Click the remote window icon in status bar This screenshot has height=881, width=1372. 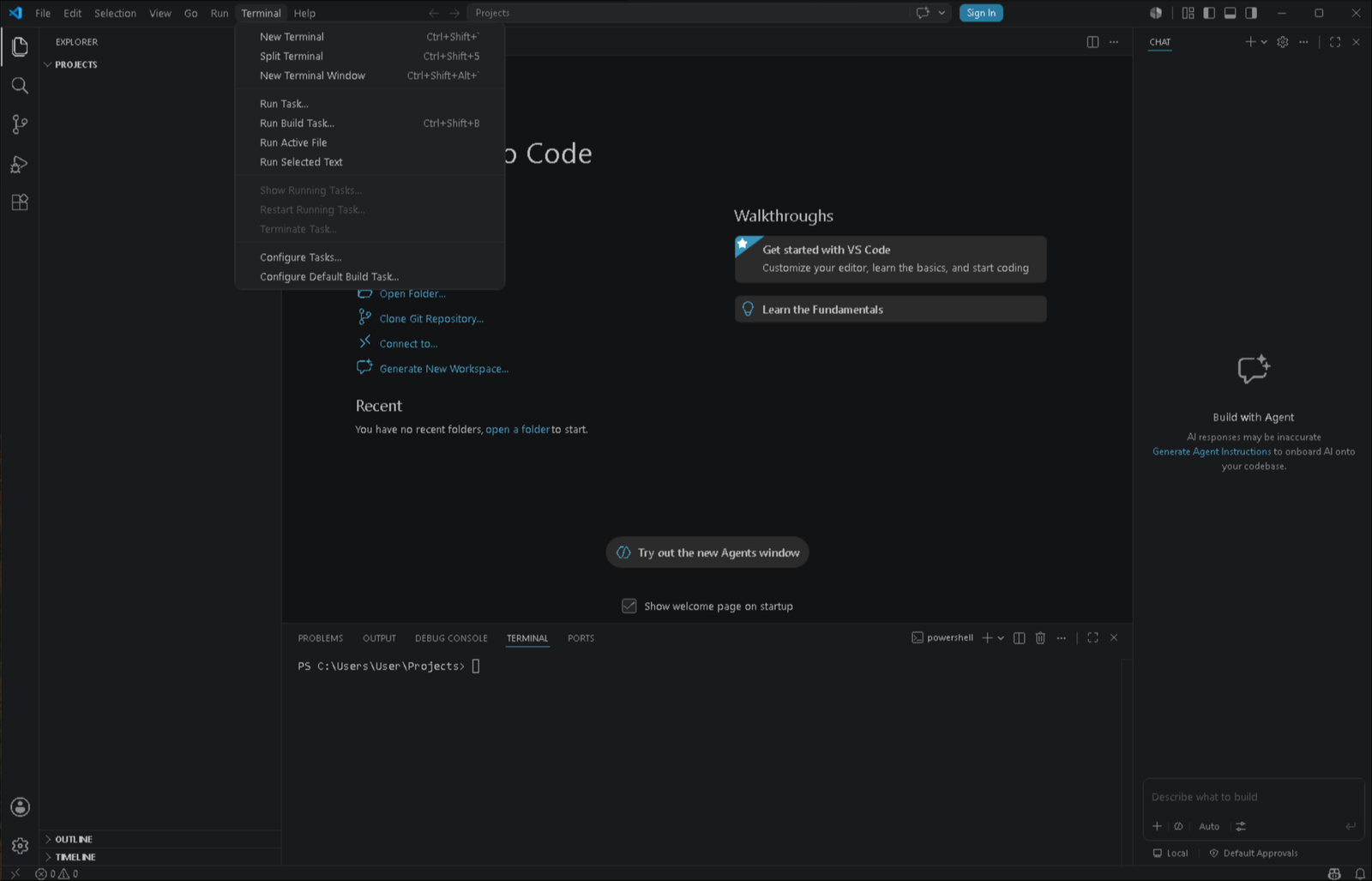(15, 874)
